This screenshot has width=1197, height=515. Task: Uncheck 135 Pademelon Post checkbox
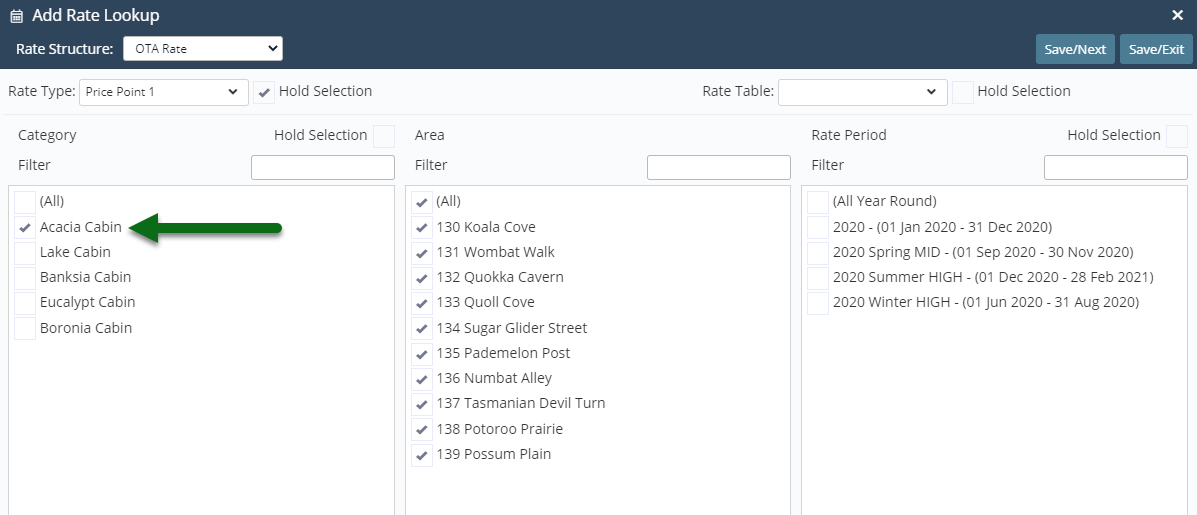(x=422, y=354)
